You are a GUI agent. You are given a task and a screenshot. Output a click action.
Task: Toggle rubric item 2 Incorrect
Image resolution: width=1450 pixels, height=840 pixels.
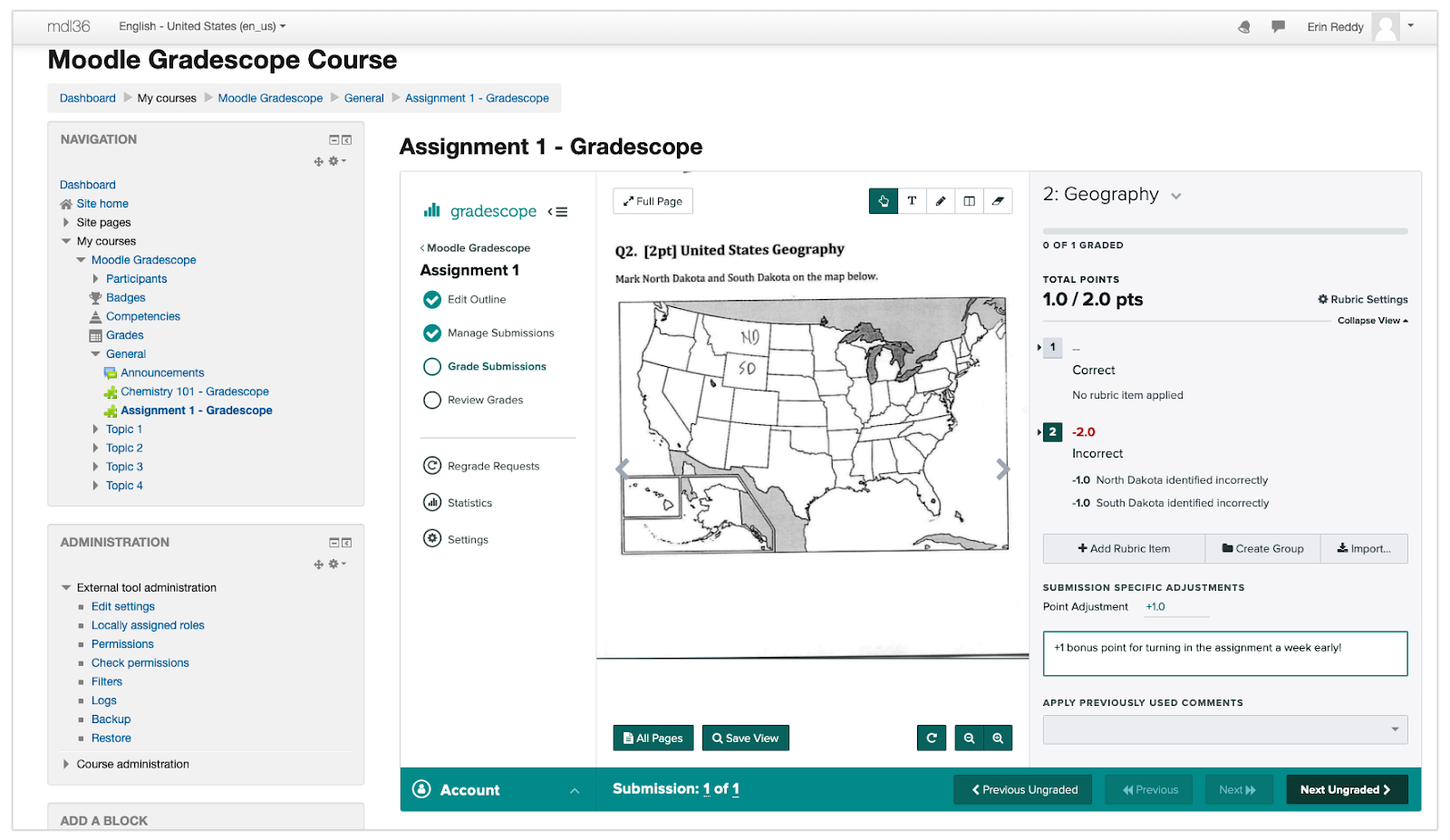(1052, 432)
